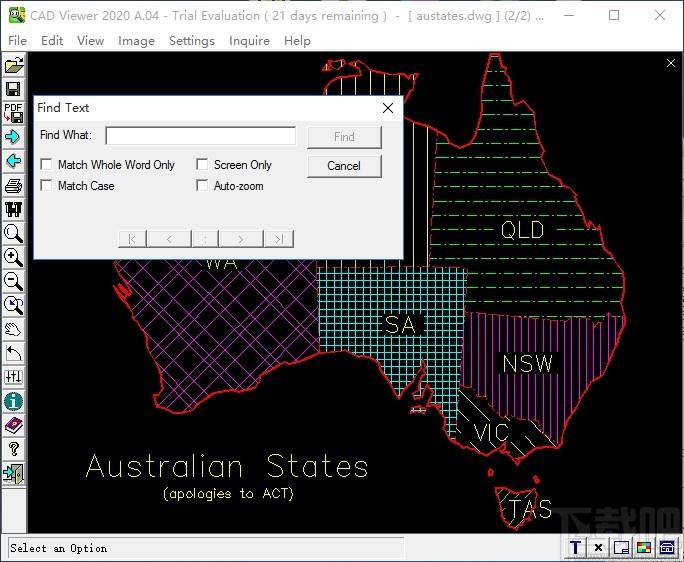Activate the Zoom In magnifier tool

point(14,257)
